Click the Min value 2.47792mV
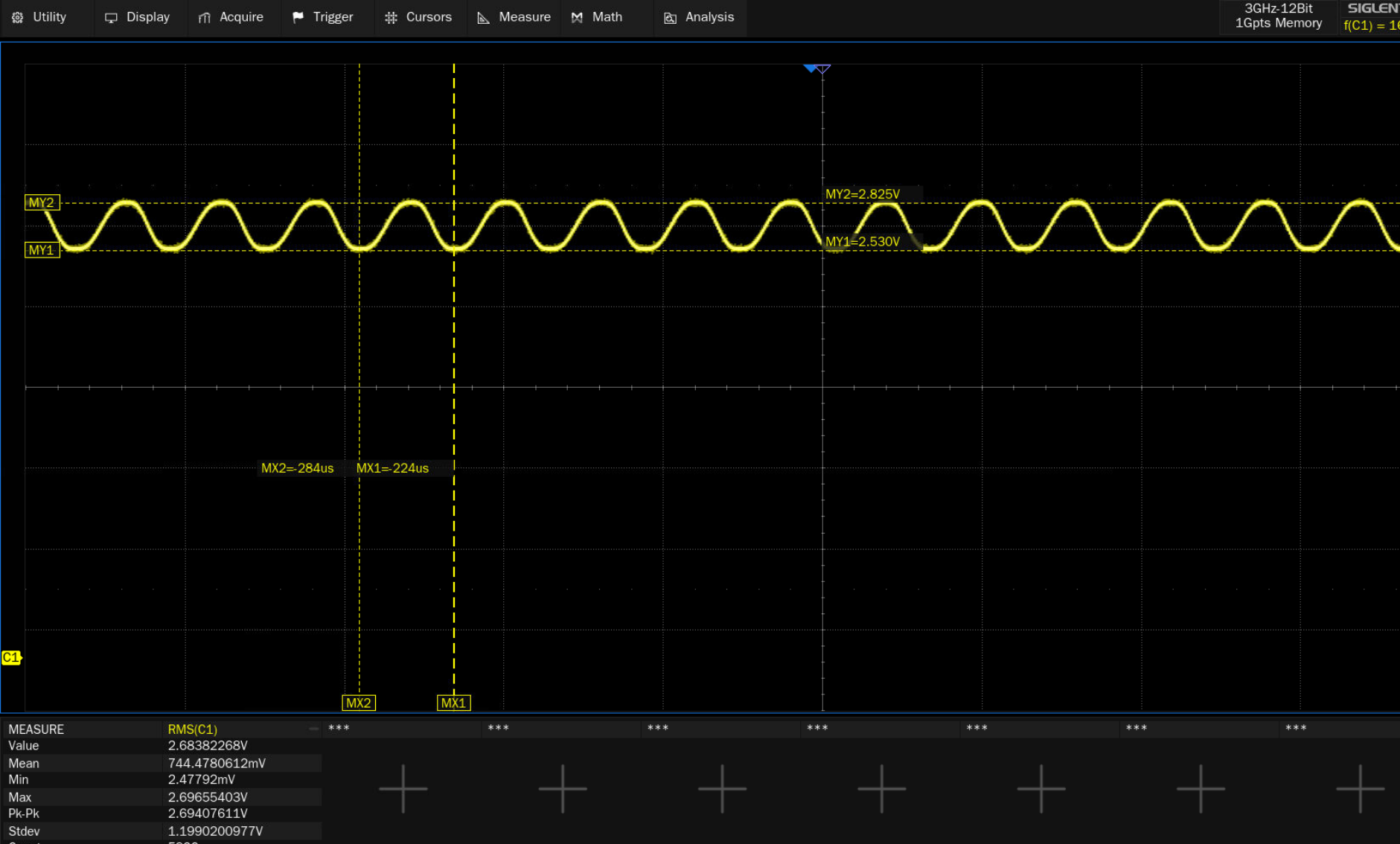The width and height of the screenshot is (1400, 844). pyautogui.click(x=201, y=780)
